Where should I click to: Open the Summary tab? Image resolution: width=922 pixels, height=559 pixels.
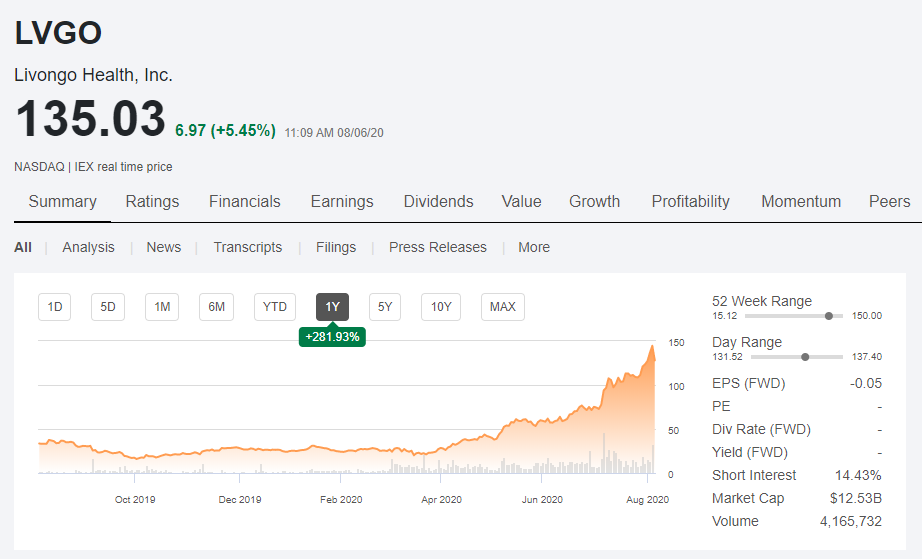pyautogui.click(x=62, y=202)
